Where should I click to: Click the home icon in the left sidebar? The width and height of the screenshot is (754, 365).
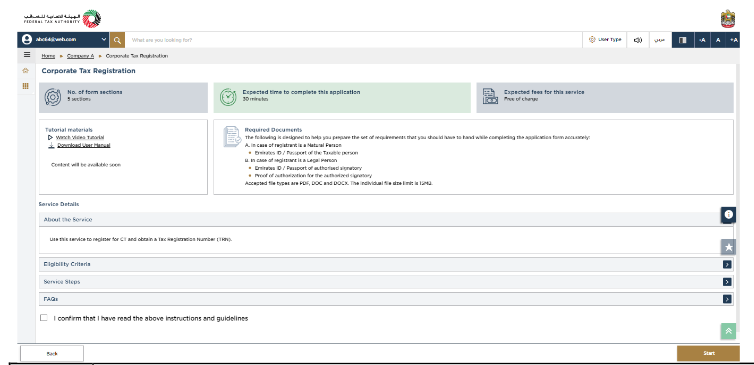(x=26, y=71)
